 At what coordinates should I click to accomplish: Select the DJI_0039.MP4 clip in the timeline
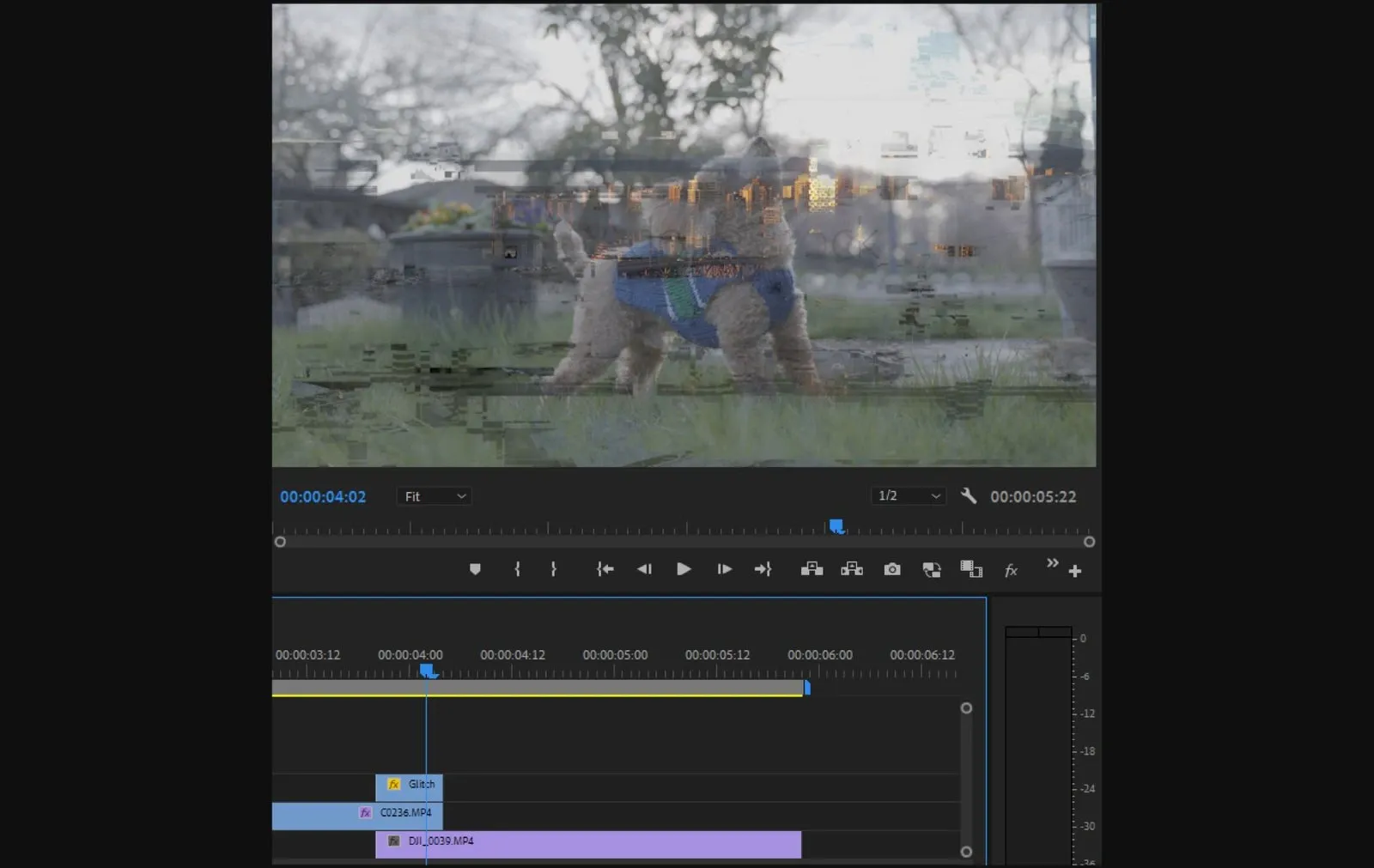click(x=601, y=842)
